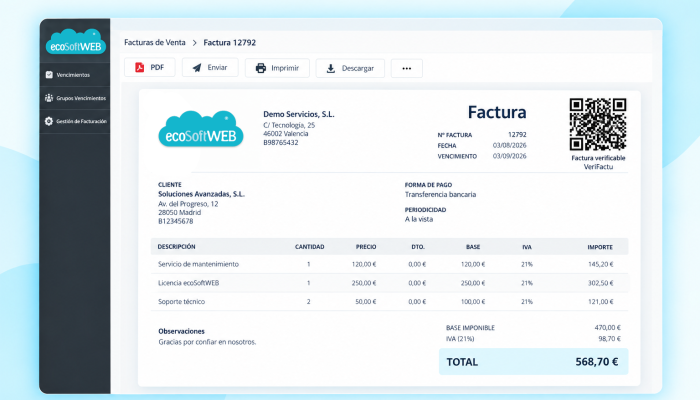Click the IVA (21%) 98,70 € value

pyautogui.click(x=609, y=339)
